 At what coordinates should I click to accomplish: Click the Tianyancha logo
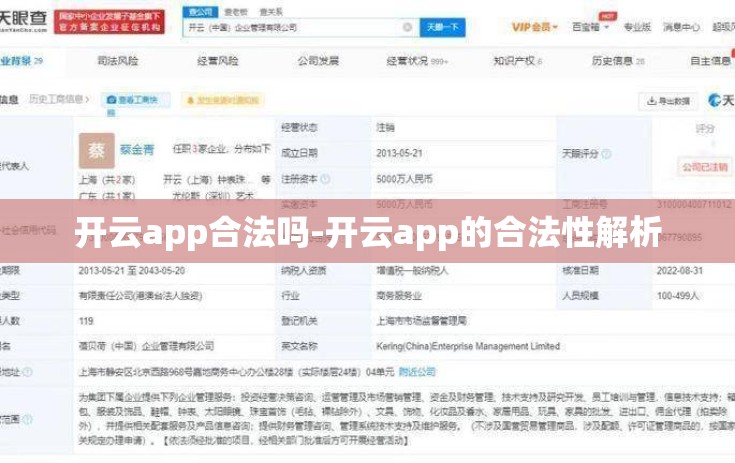23,21
